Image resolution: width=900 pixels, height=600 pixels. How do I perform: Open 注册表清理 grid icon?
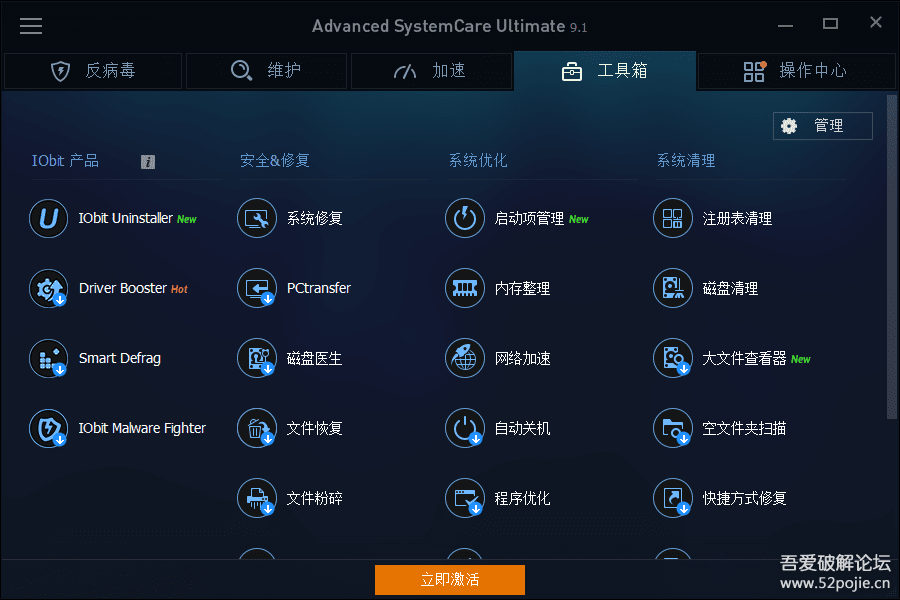pos(673,218)
